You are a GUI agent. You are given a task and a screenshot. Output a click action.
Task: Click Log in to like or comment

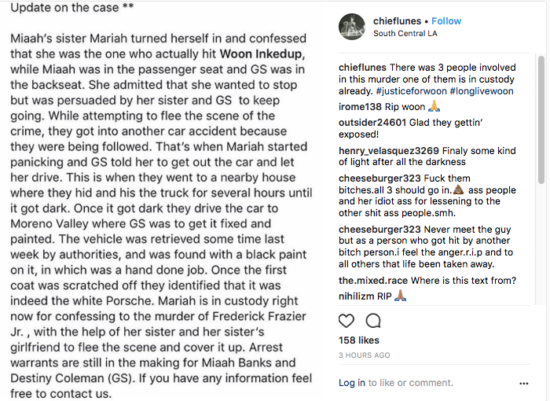(352, 383)
